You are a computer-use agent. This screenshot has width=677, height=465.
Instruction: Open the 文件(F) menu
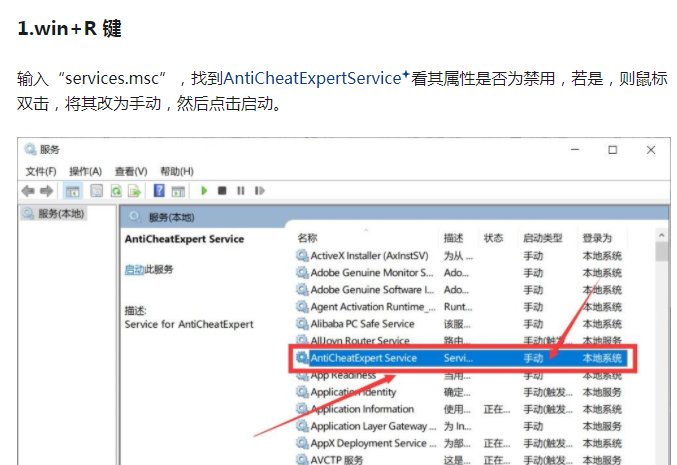coord(41,171)
